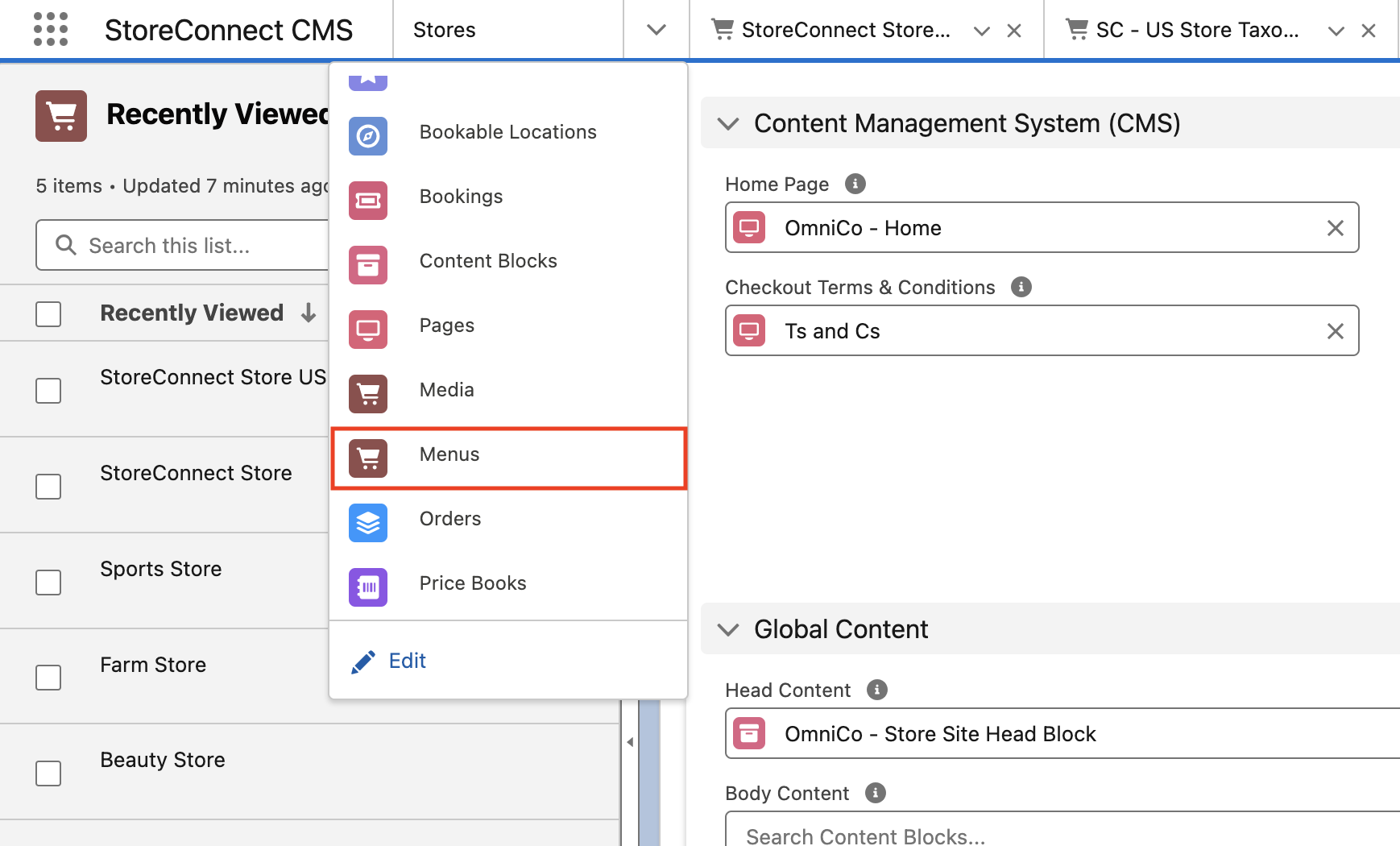Clear the Ts and Cs selection

click(x=1336, y=331)
